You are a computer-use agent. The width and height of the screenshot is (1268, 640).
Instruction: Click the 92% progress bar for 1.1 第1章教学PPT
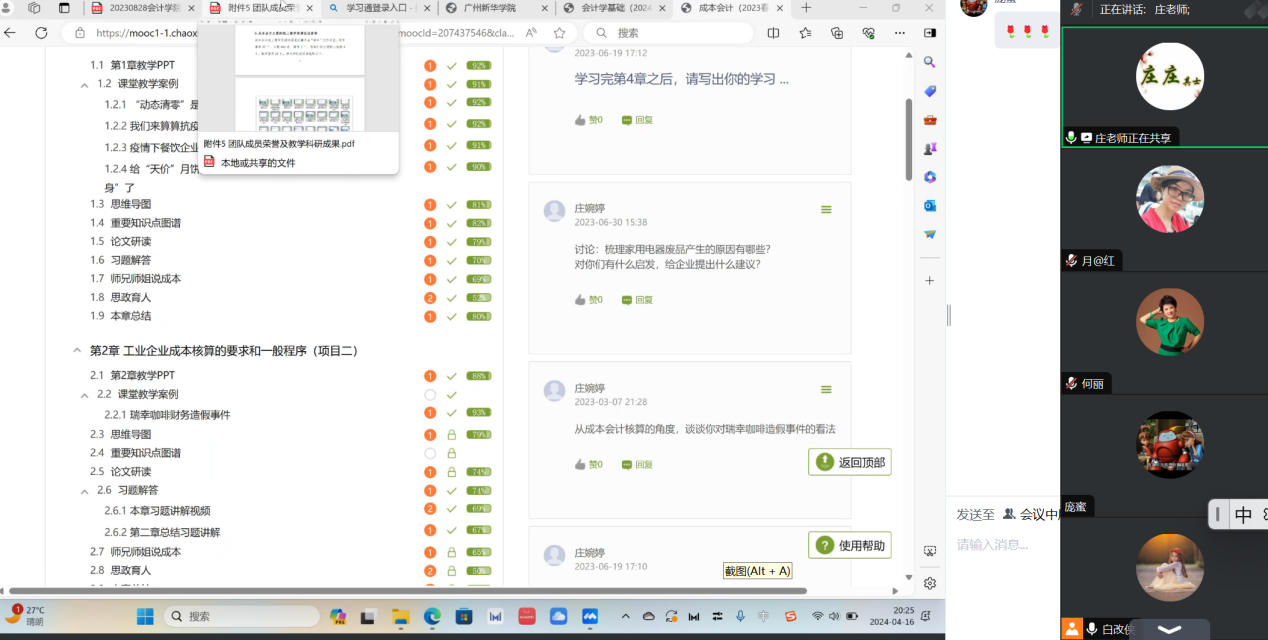click(478, 66)
